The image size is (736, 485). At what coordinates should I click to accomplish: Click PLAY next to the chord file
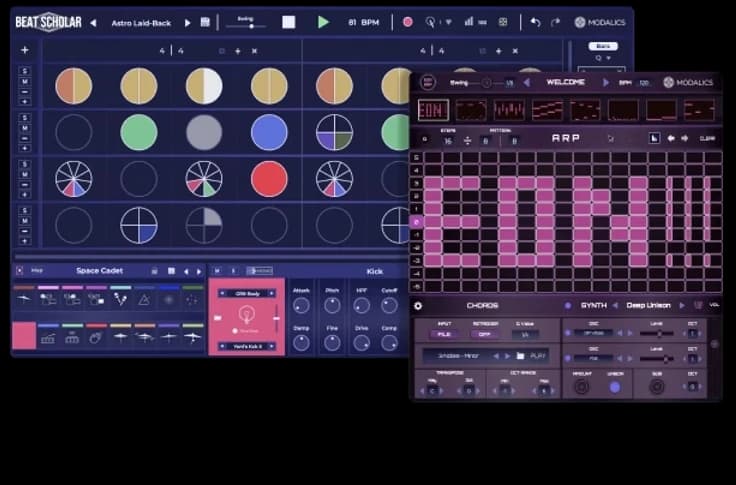point(537,356)
